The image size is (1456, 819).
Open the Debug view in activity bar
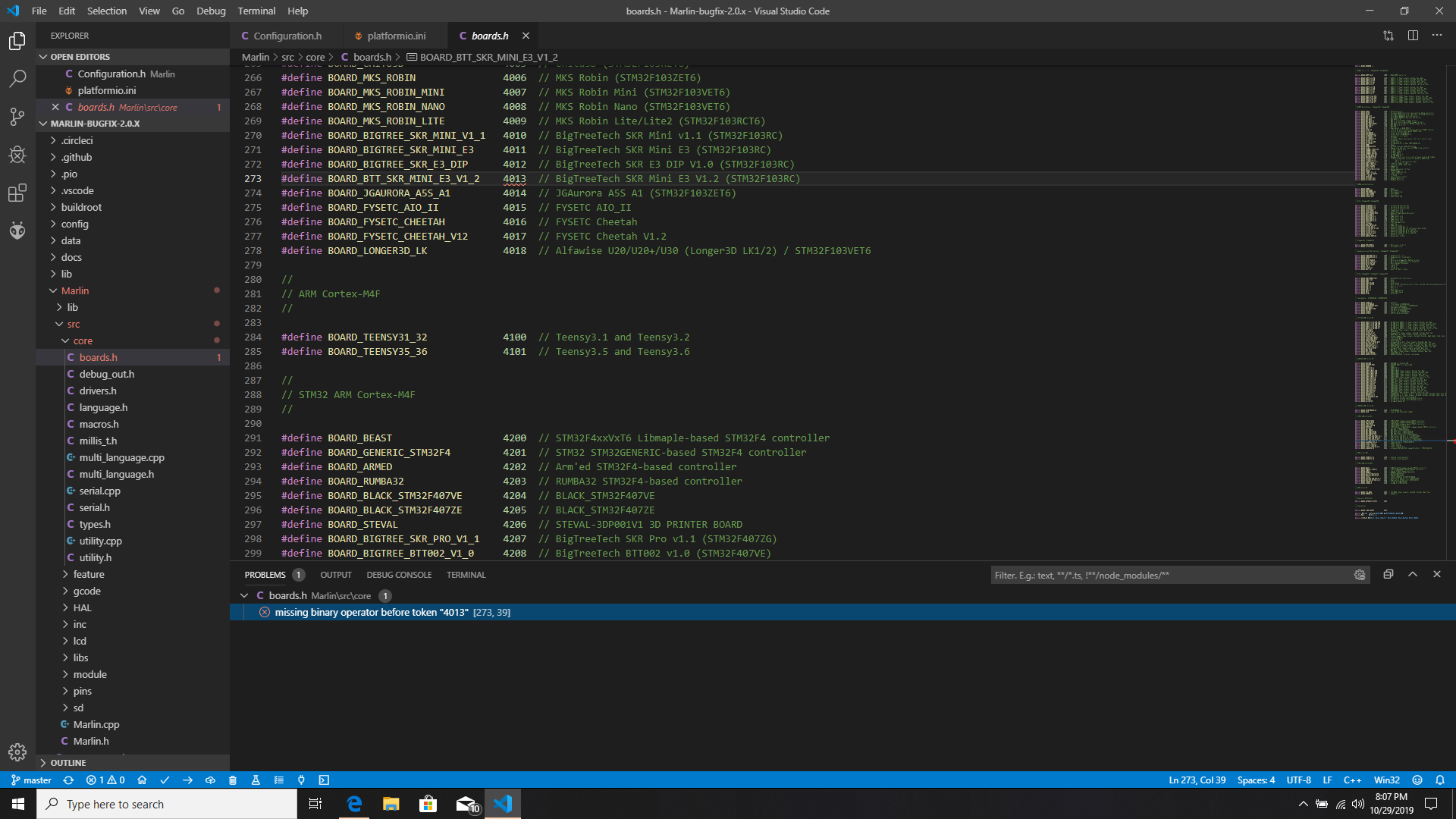17,155
